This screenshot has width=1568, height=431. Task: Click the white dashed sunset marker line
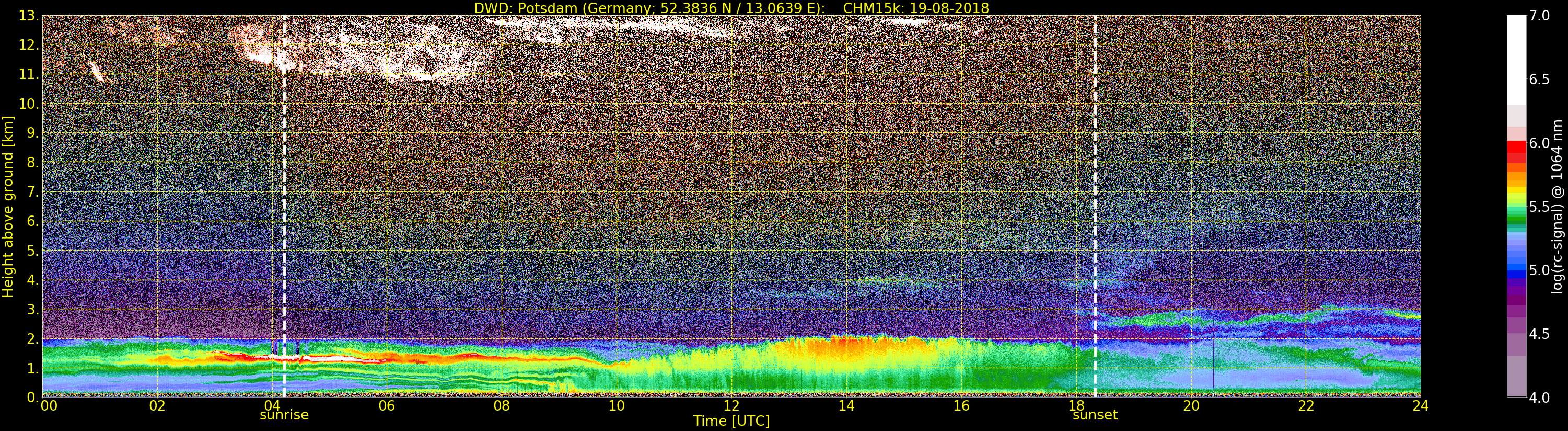(1095, 206)
